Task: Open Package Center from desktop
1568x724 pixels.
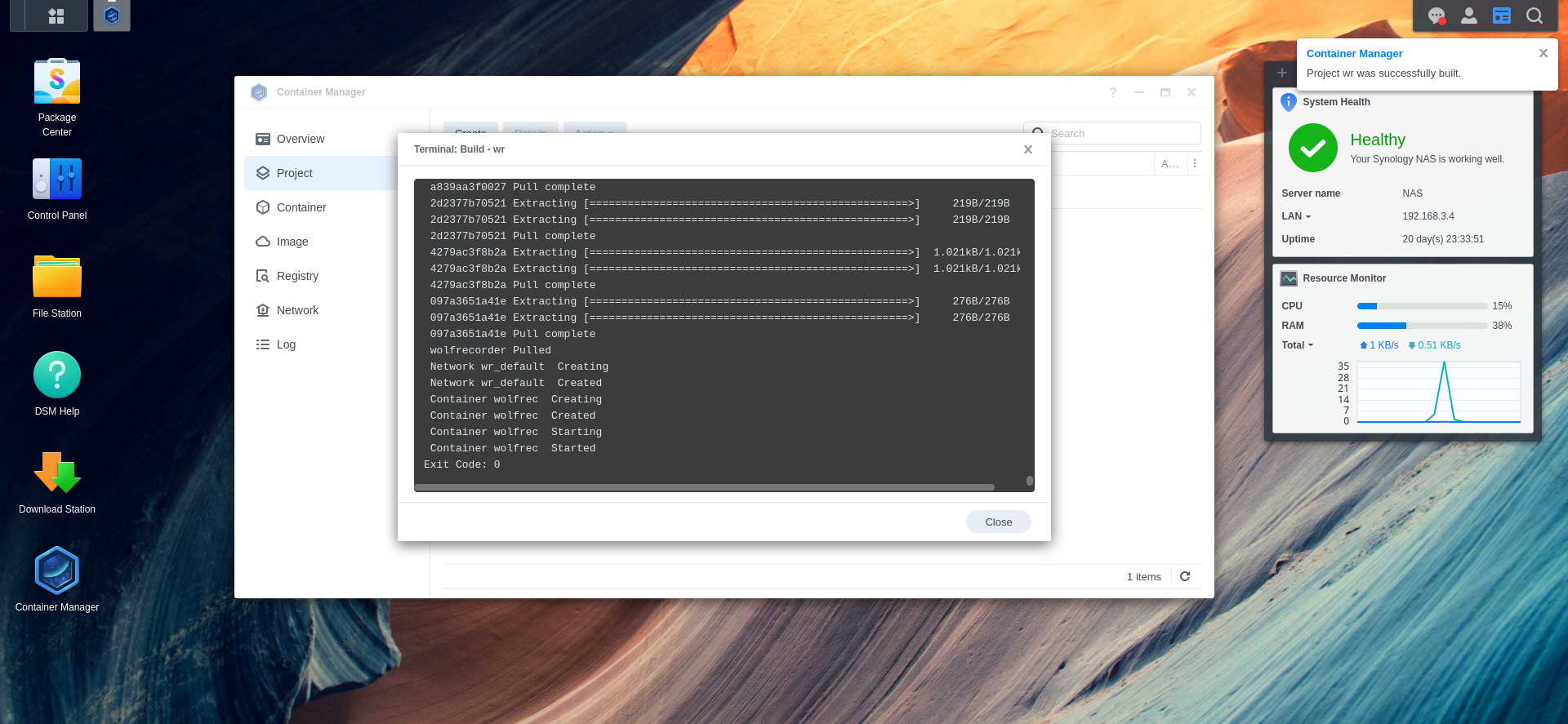Action: point(57,82)
